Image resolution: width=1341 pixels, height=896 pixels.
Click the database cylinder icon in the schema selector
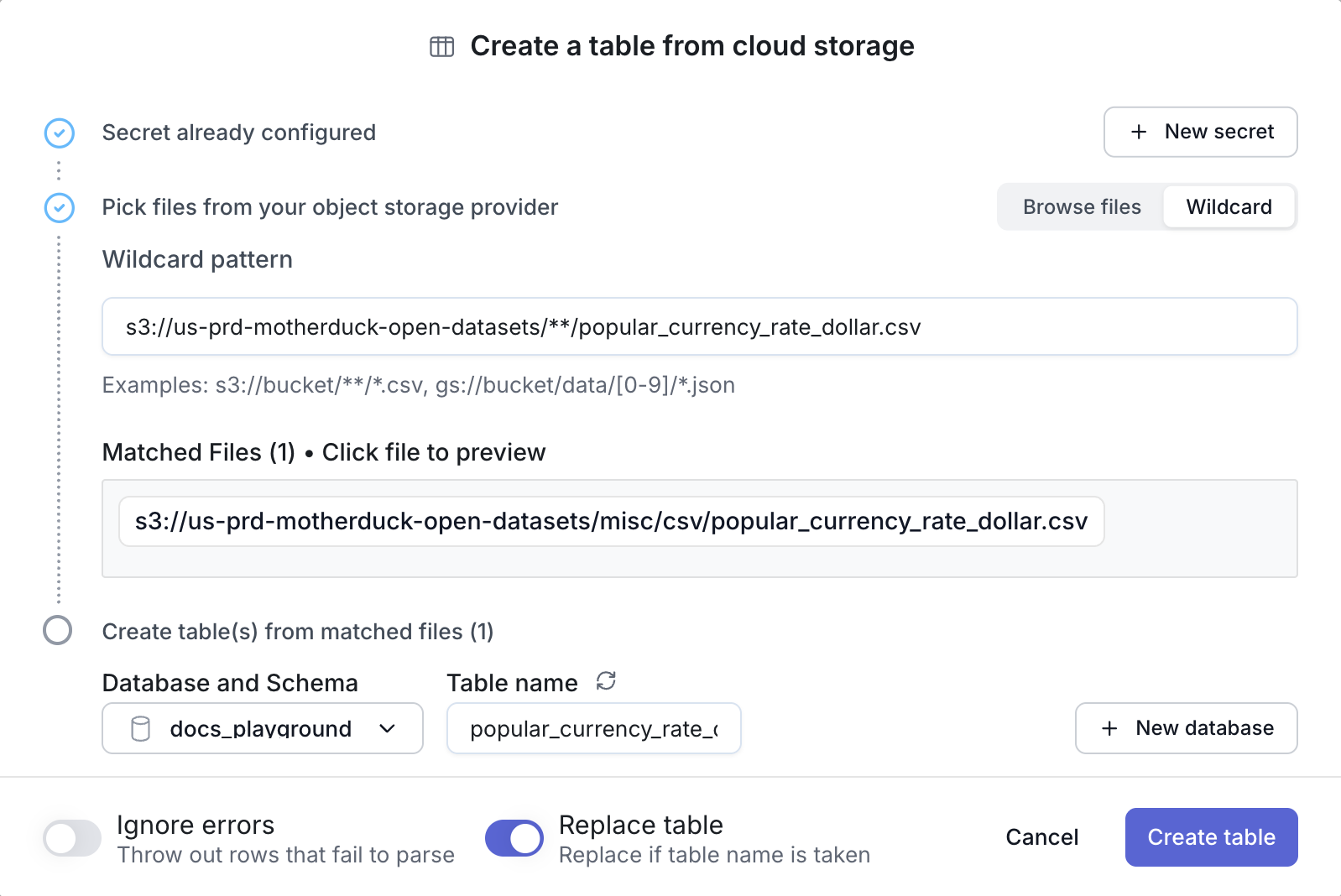(x=141, y=728)
